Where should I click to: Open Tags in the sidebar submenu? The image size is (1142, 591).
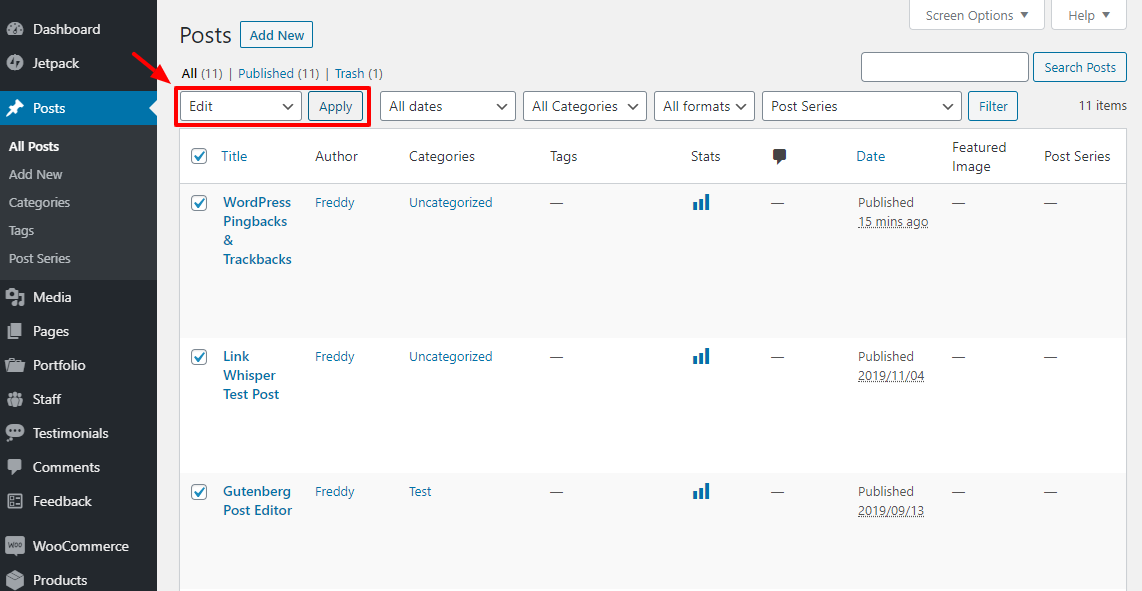coord(22,231)
